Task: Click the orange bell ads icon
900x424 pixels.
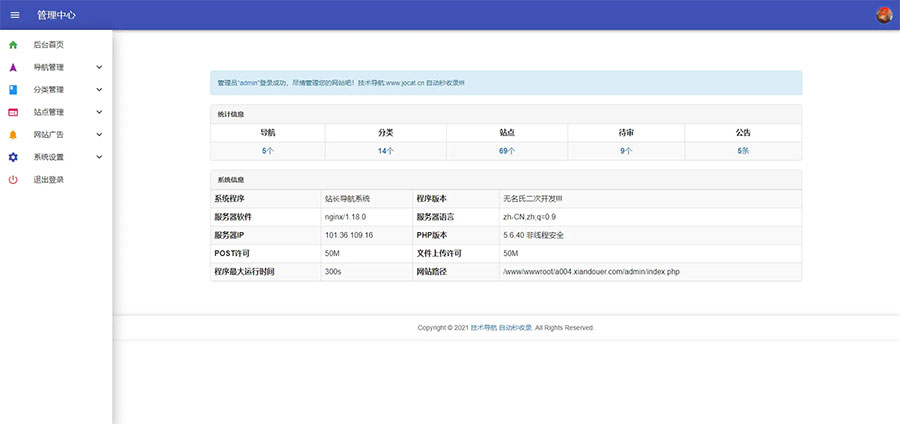Action: tap(13, 135)
